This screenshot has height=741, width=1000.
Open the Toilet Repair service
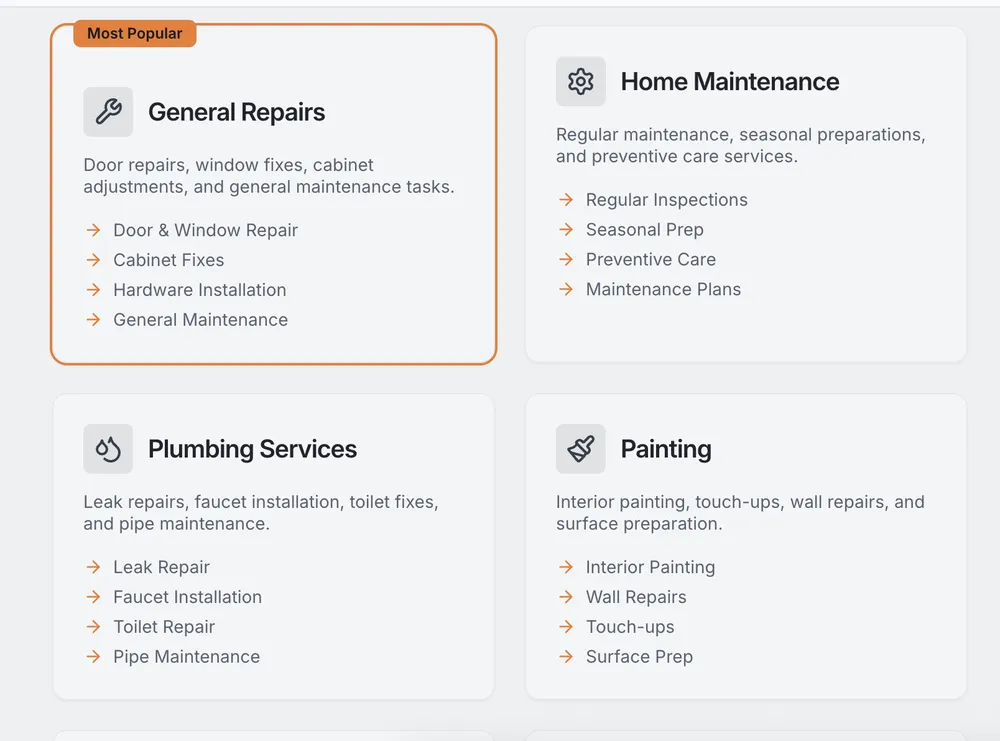coord(164,627)
